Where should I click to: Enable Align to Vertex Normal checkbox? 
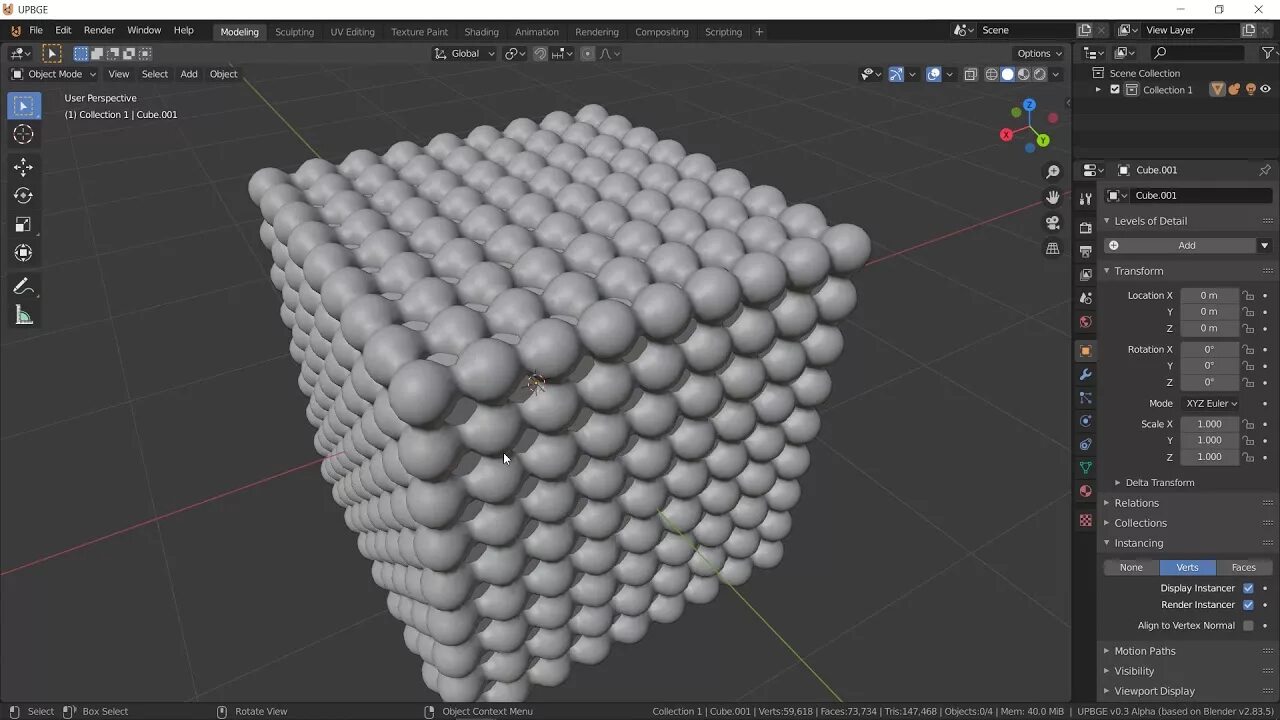pyautogui.click(x=1248, y=626)
